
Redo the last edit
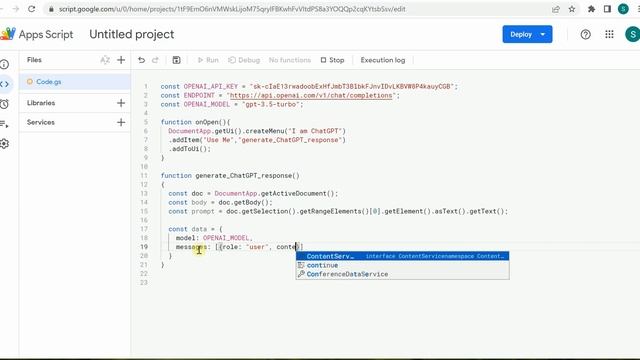pyautogui.click(x=155, y=60)
